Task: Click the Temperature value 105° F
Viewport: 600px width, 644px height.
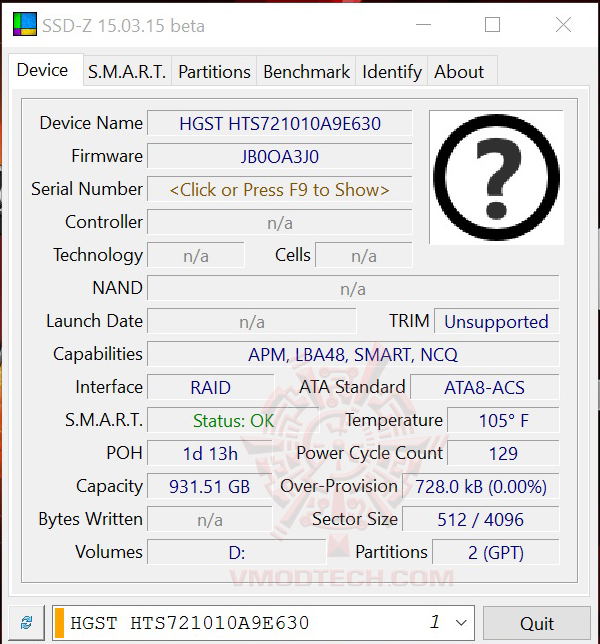Action: point(502,420)
